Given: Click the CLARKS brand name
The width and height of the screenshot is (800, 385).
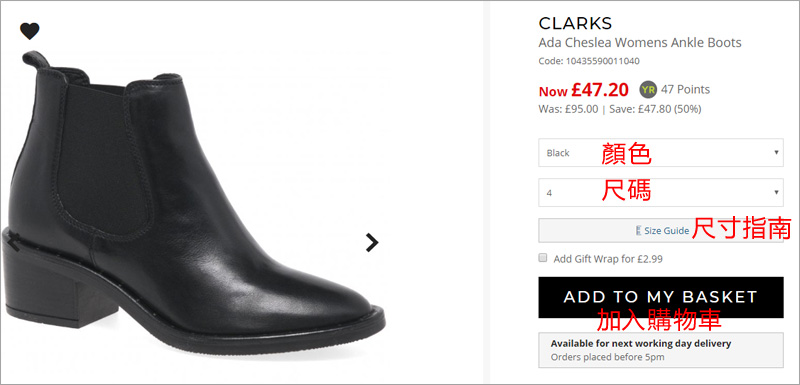Looking at the screenshot, I should click(x=575, y=23).
